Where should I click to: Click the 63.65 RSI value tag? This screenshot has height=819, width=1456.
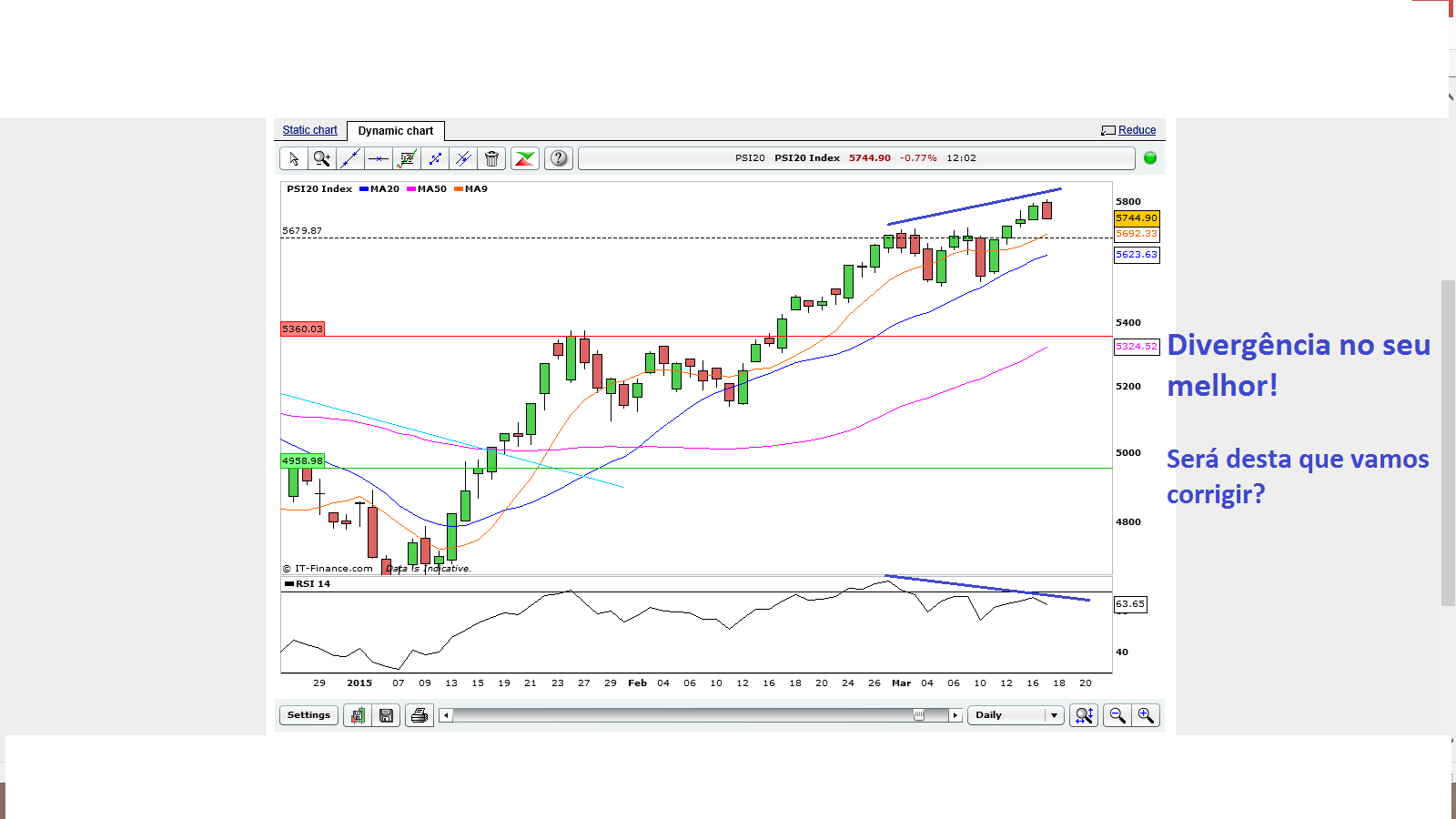click(x=1130, y=604)
